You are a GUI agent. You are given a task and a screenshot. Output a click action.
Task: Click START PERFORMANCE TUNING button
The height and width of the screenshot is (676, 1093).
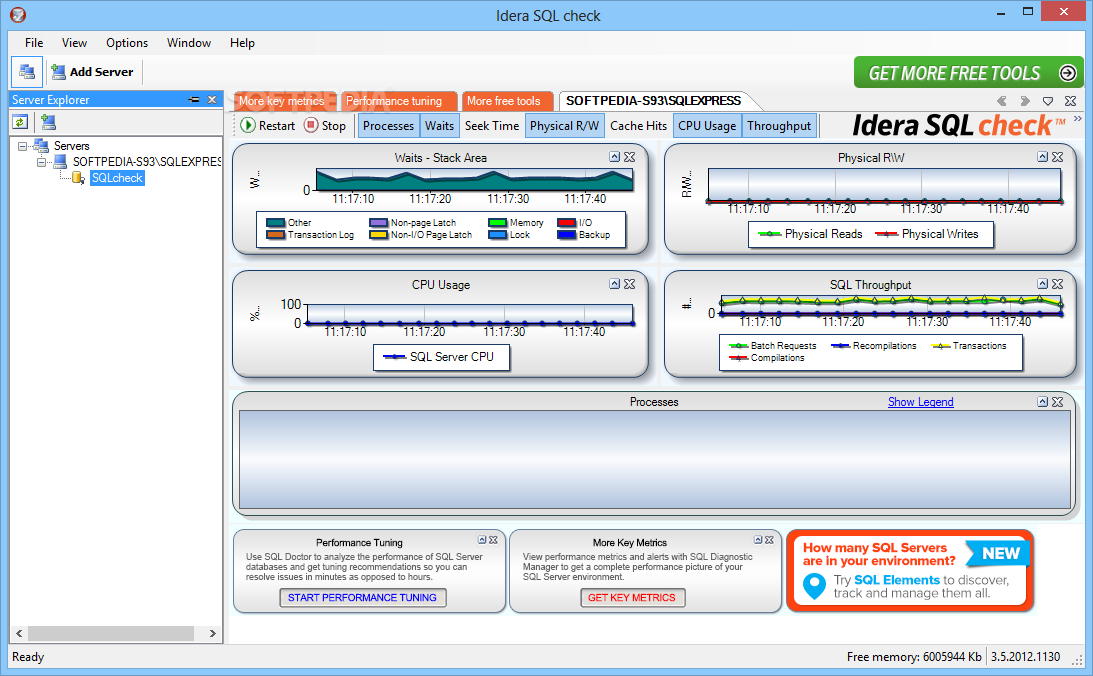[x=362, y=597]
